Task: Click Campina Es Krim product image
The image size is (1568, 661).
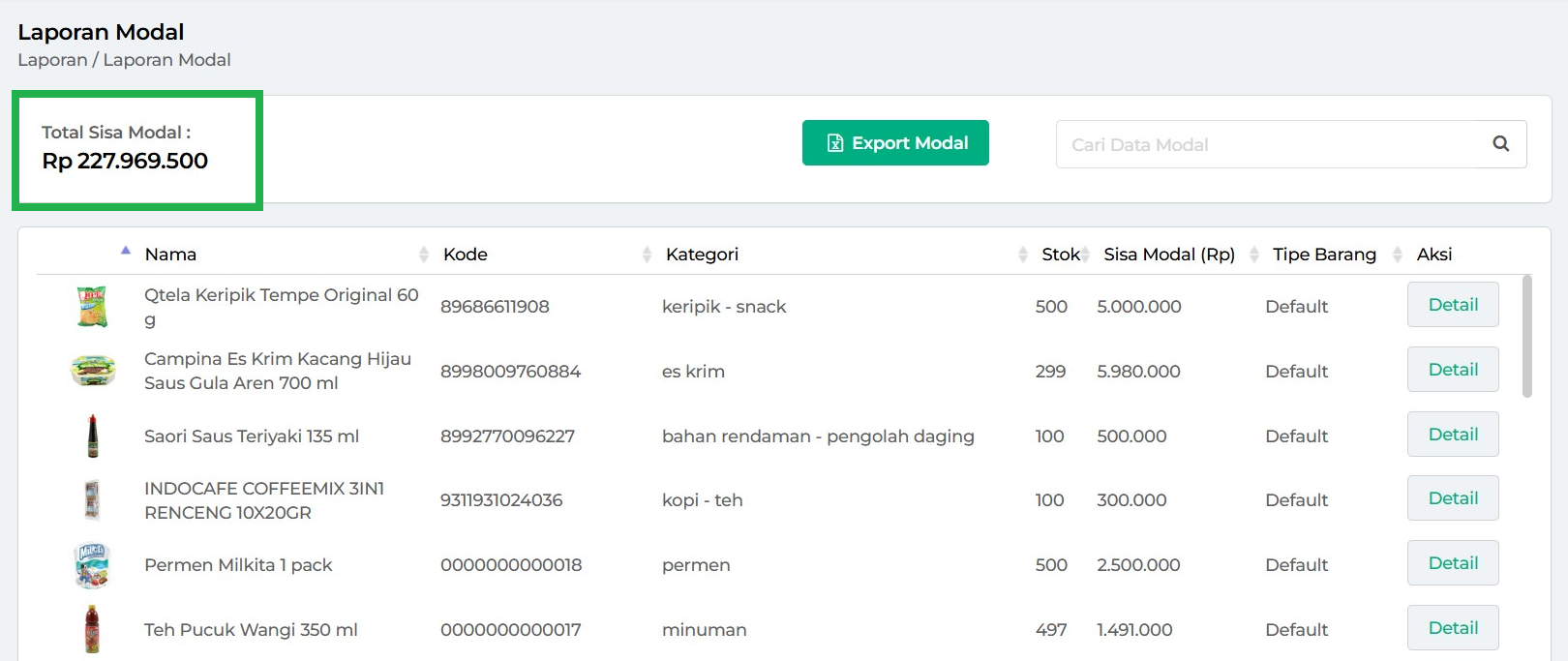Action: point(93,371)
